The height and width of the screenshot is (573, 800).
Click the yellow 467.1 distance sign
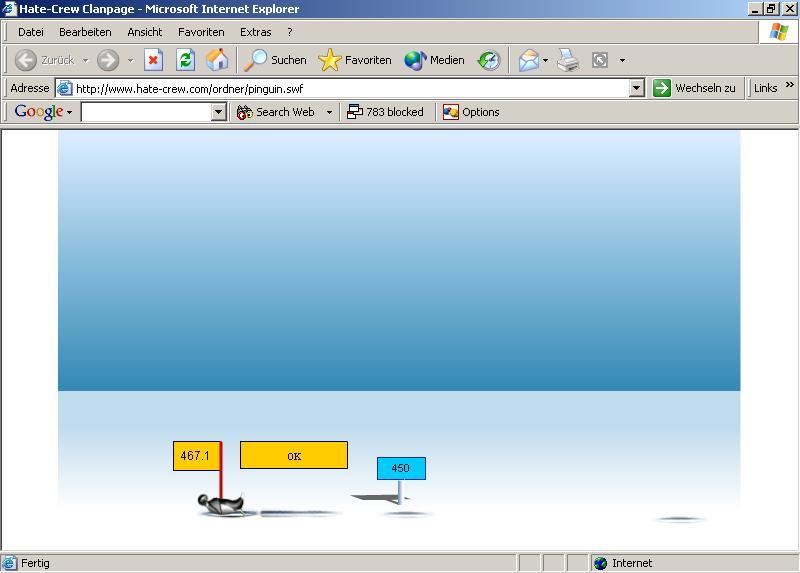point(197,456)
